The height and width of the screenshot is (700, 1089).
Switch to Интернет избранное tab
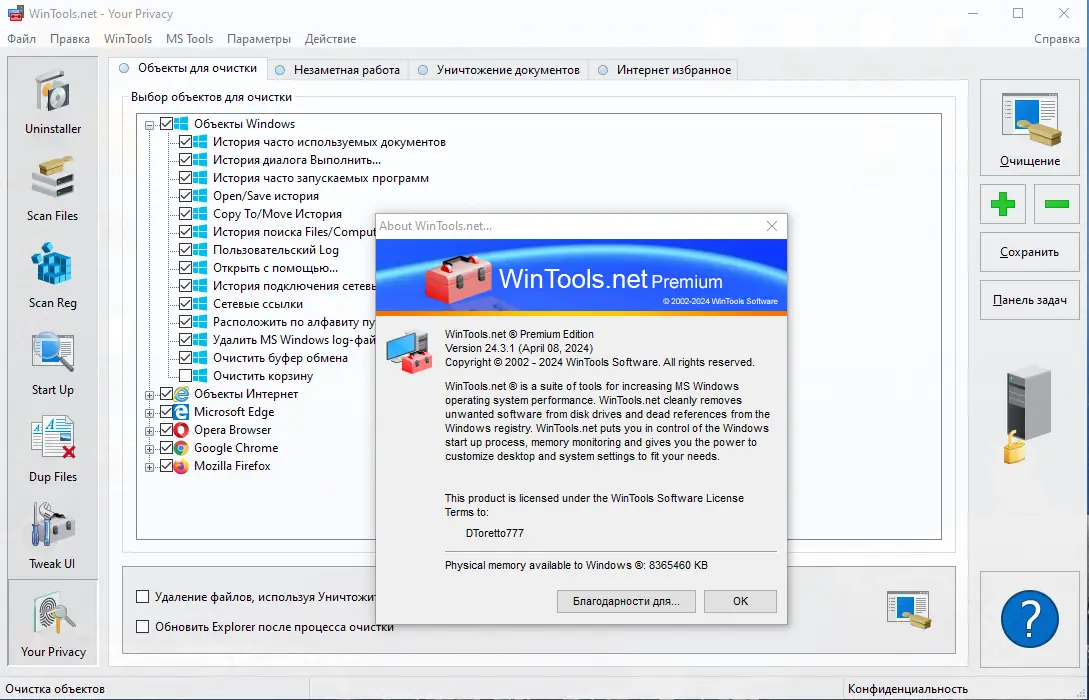[664, 69]
